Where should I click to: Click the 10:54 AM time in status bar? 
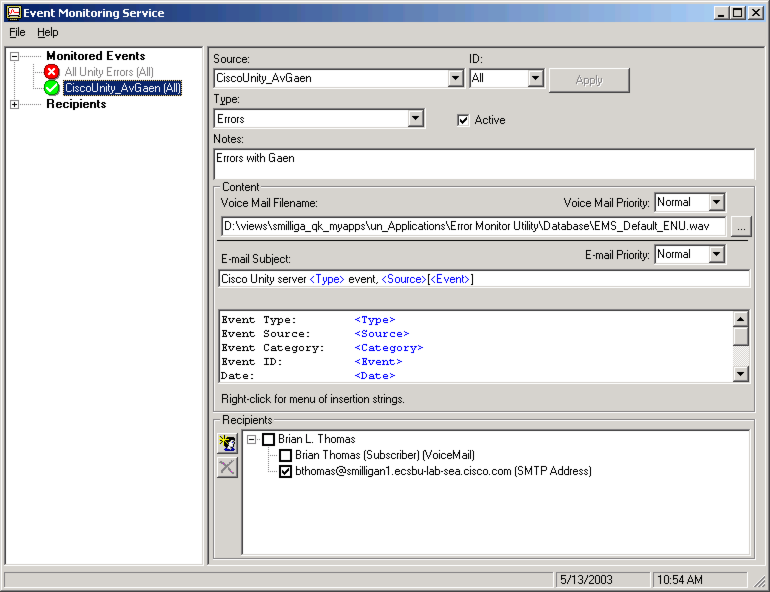click(x=680, y=580)
